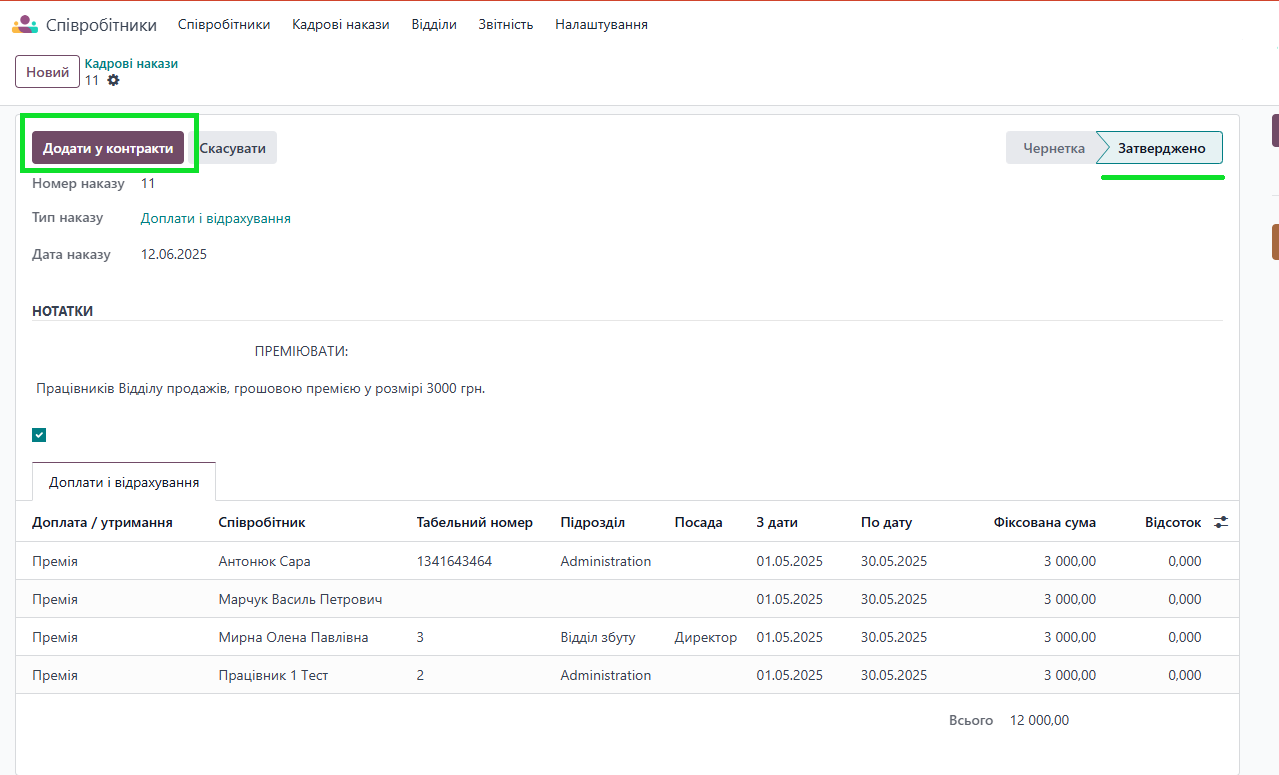The image size is (1279, 775).
Task: Select the Чернетка status stage
Action: point(1053,148)
